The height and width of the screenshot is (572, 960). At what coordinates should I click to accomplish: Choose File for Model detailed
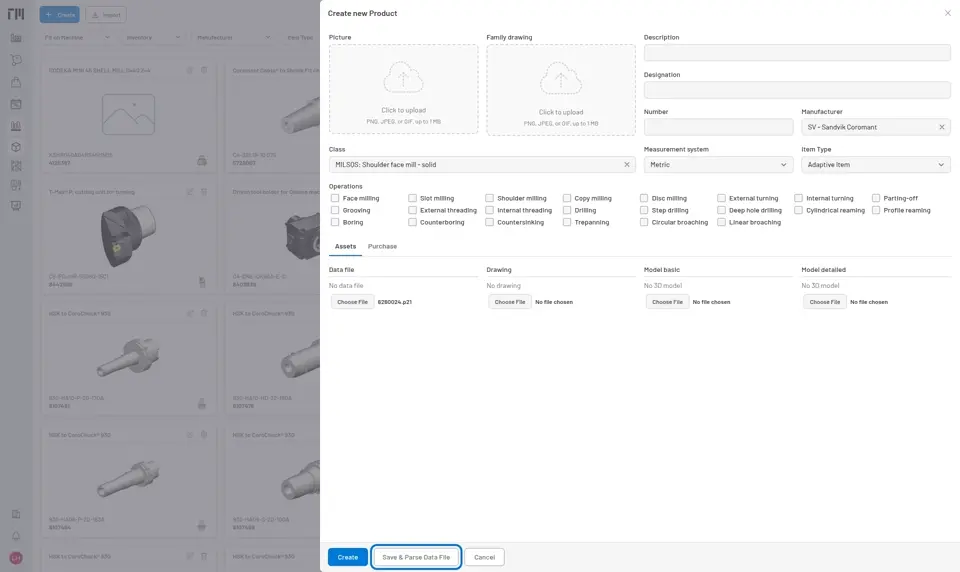pyautogui.click(x=825, y=302)
